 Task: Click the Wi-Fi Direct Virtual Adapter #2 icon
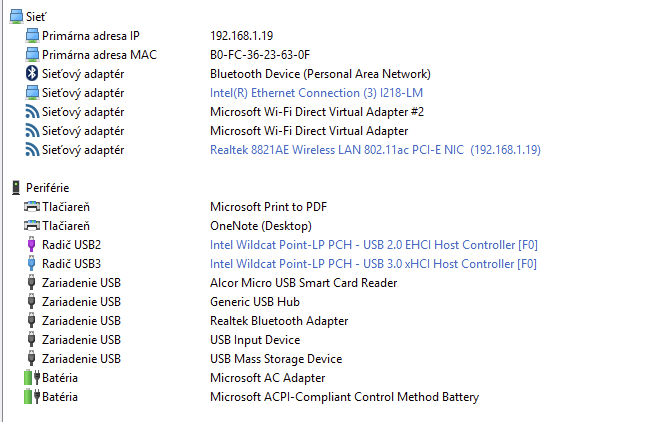(x=31, y=112)
